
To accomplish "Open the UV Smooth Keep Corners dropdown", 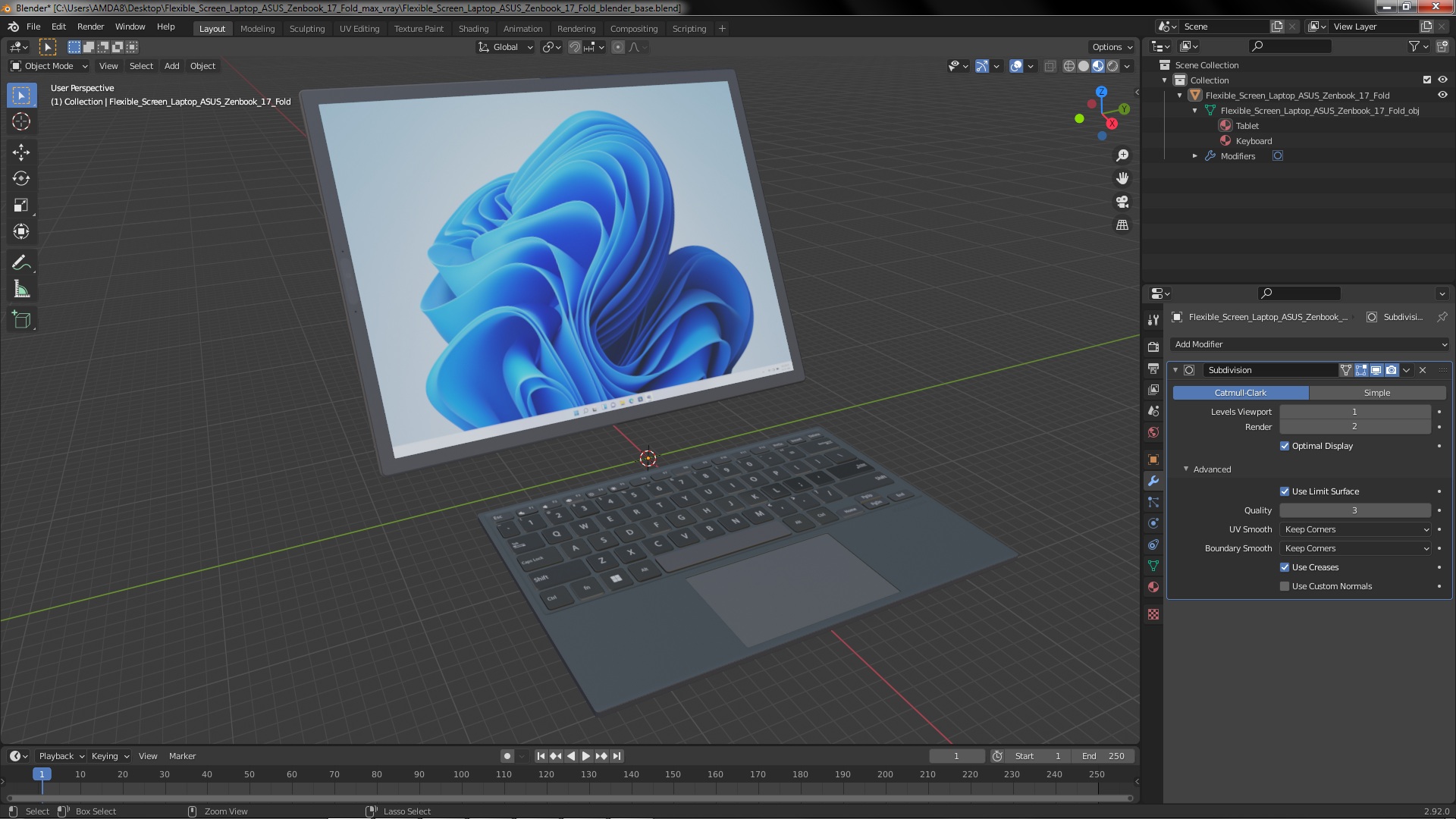I will click(1355, 529).
